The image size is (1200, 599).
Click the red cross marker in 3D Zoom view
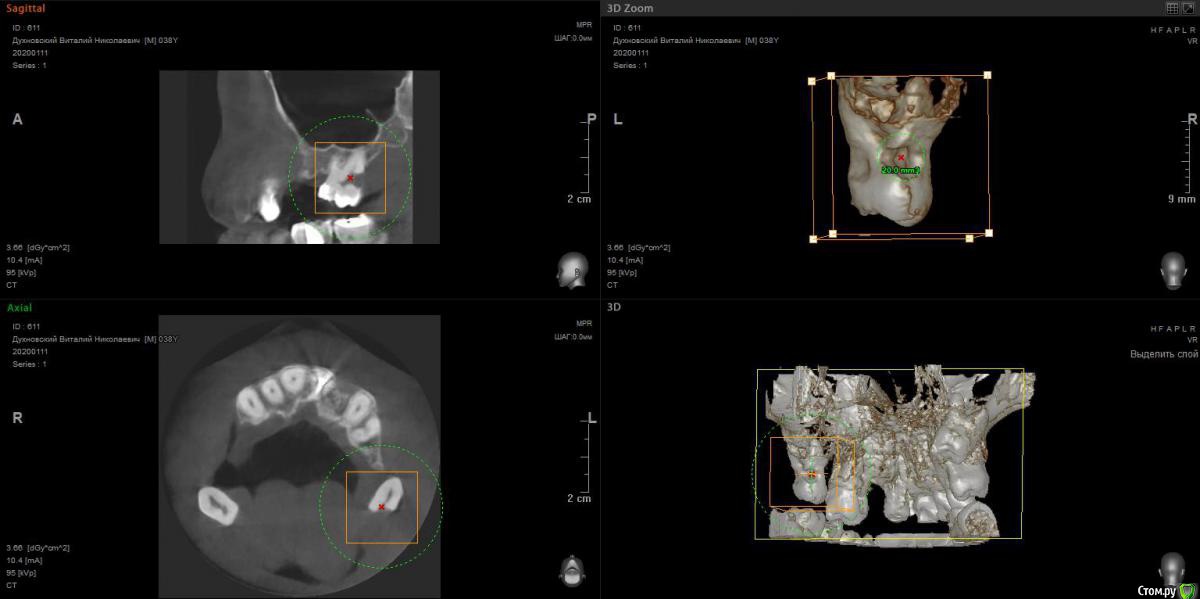click(901, 157)
